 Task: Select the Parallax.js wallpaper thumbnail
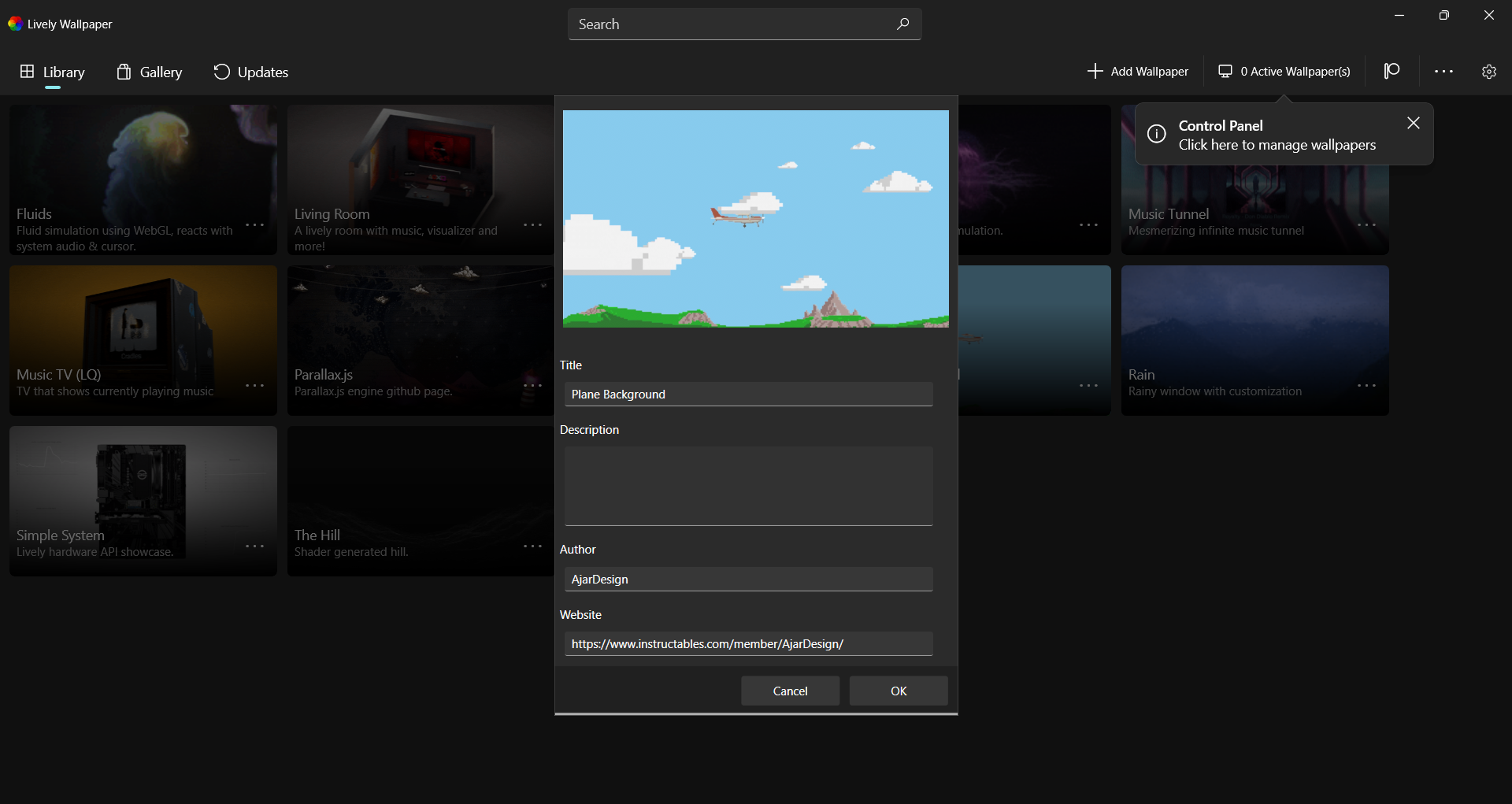coord(421,340)
